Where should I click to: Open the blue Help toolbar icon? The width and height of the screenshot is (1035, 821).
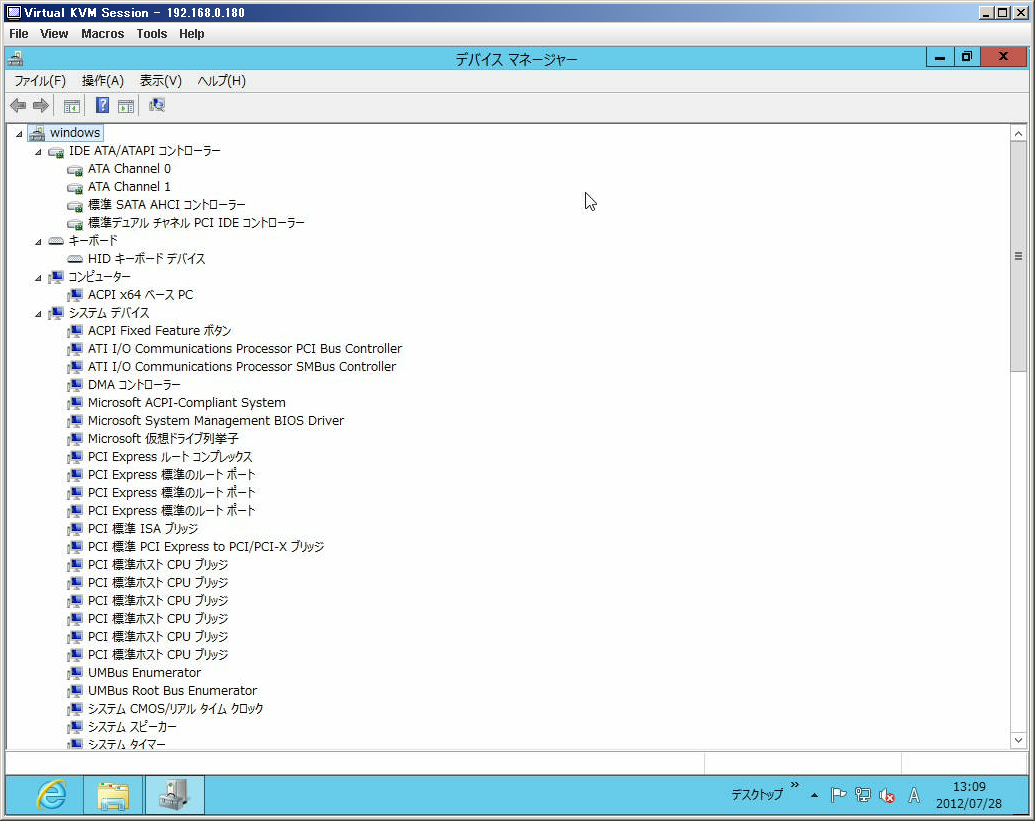102,106
